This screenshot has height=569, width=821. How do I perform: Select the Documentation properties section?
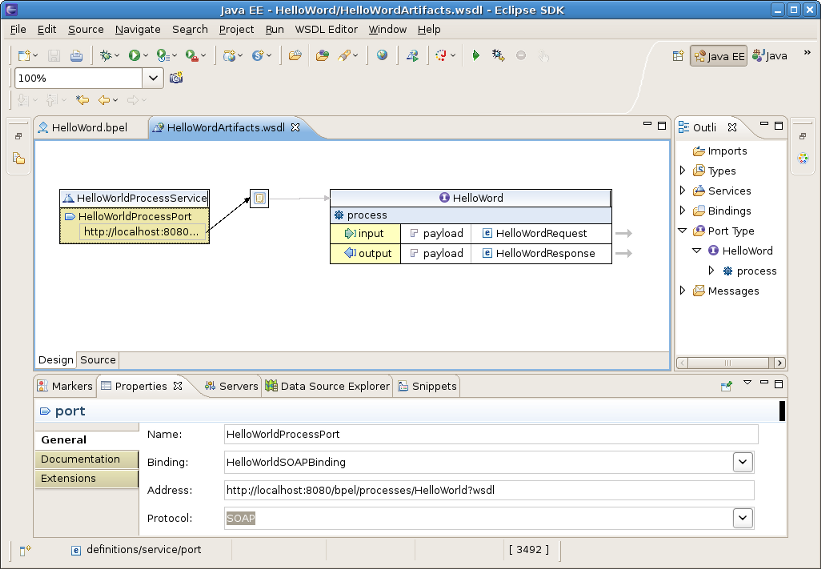point(87,459)
